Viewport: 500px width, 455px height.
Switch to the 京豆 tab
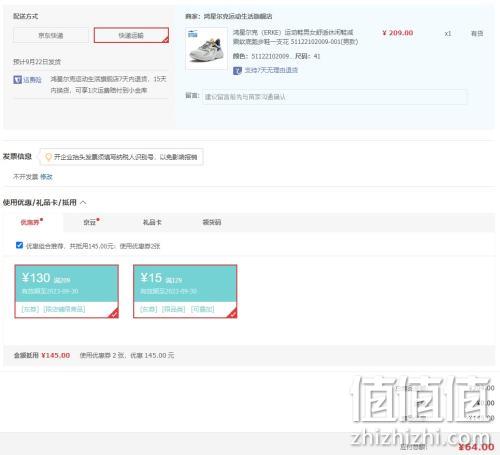click(x=91, y=222)
